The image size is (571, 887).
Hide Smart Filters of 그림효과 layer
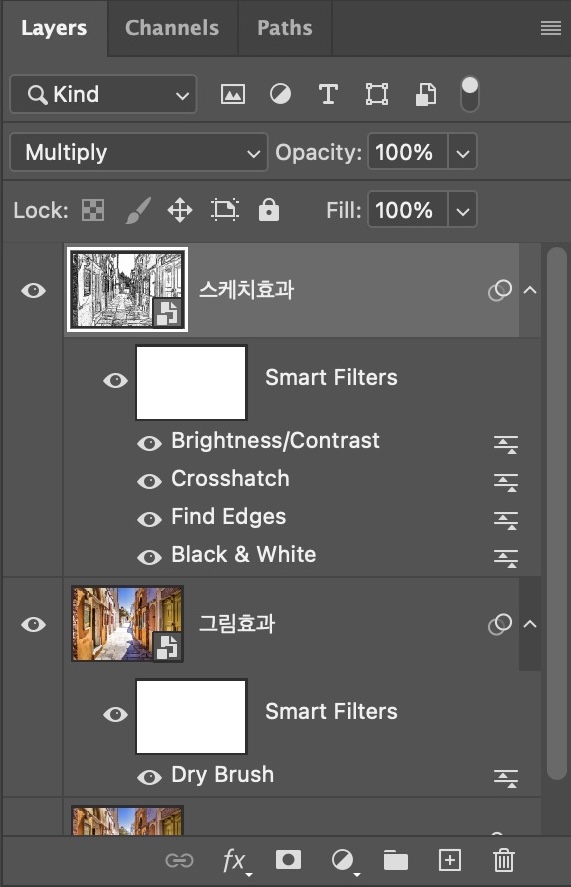click(x=115, y=714)
